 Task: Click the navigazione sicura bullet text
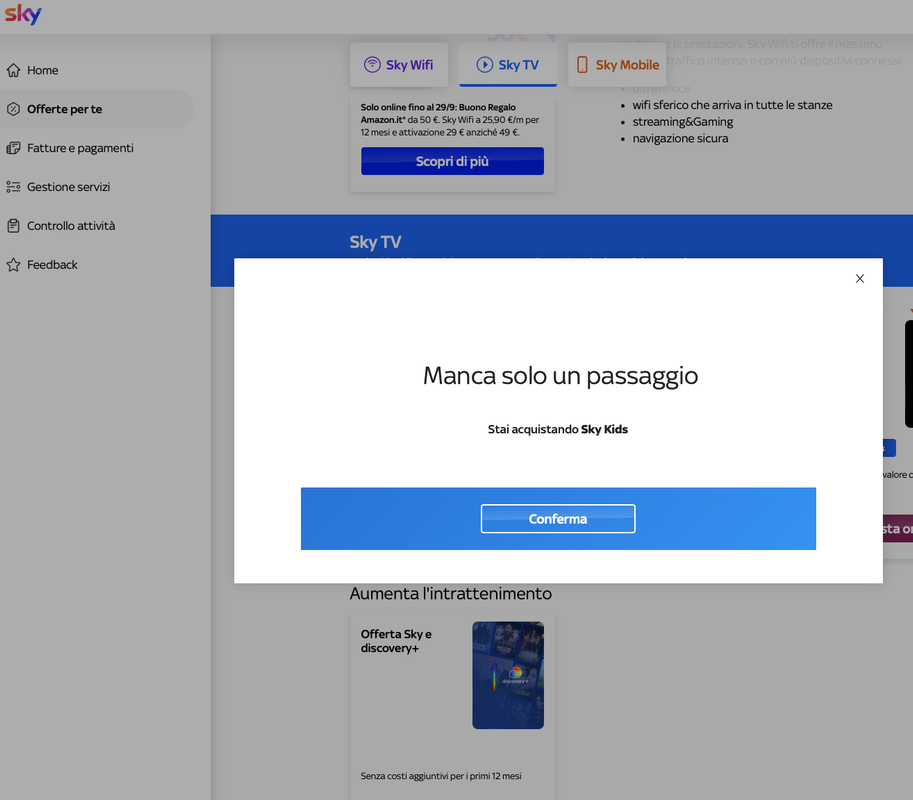click(680, 139)
